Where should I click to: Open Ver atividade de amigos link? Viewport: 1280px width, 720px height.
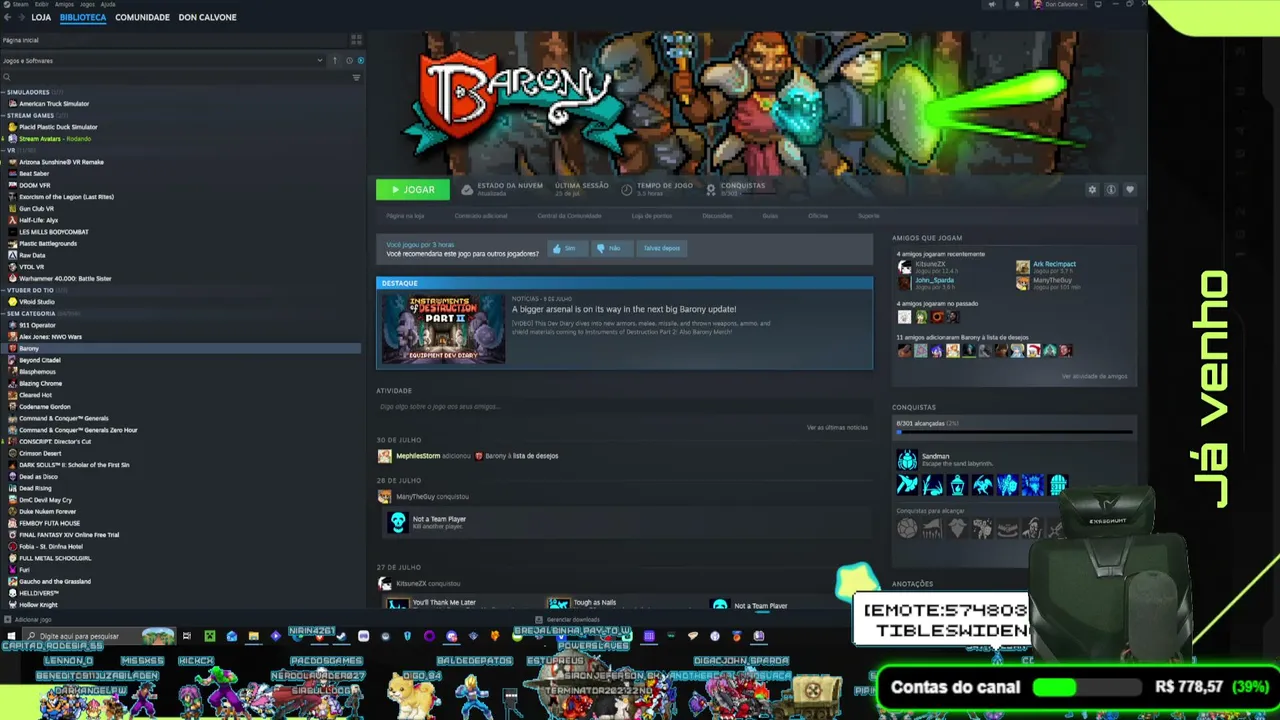click(x=1094, y=376)
